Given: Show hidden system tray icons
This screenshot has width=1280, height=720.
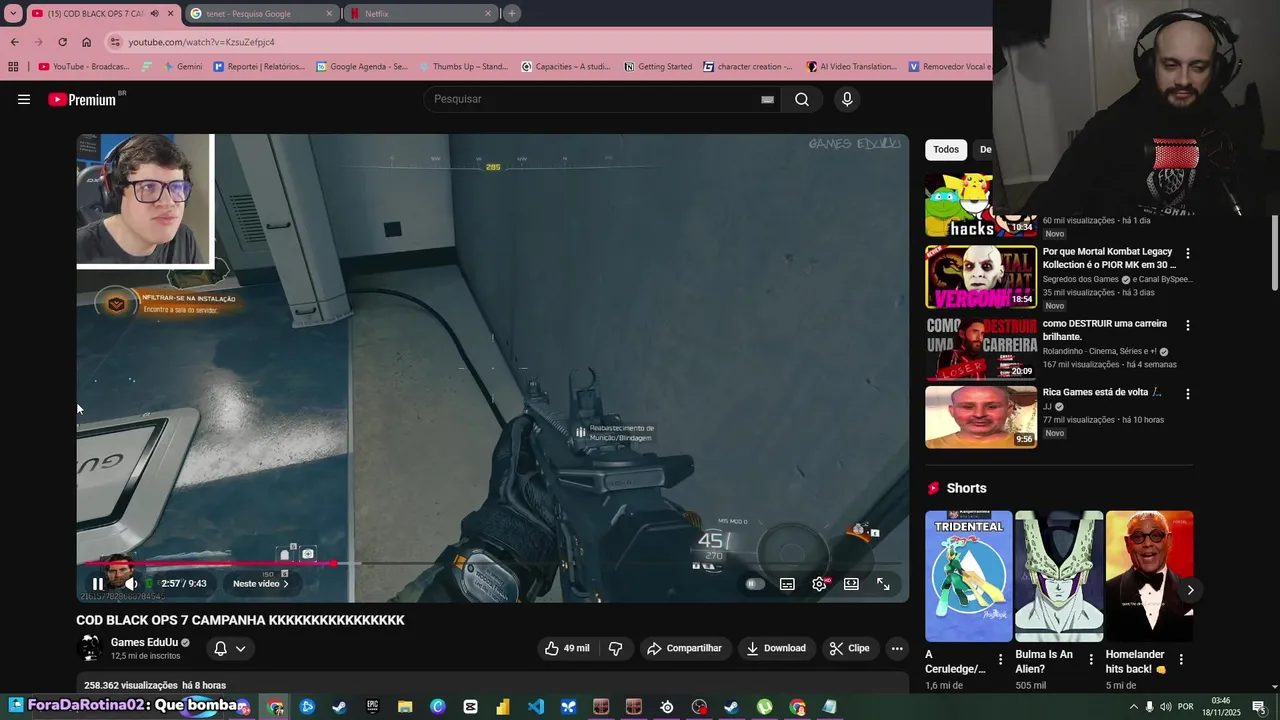Looking at the screenshot, I should [1133, 707].
